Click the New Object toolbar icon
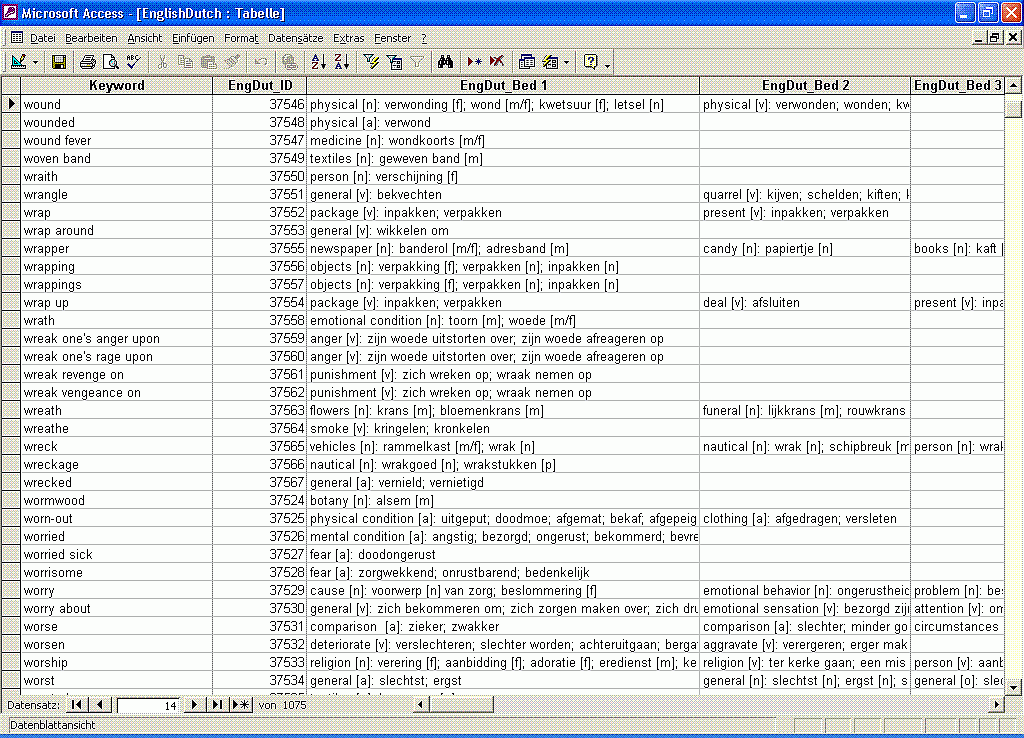 tap(551, 62)
